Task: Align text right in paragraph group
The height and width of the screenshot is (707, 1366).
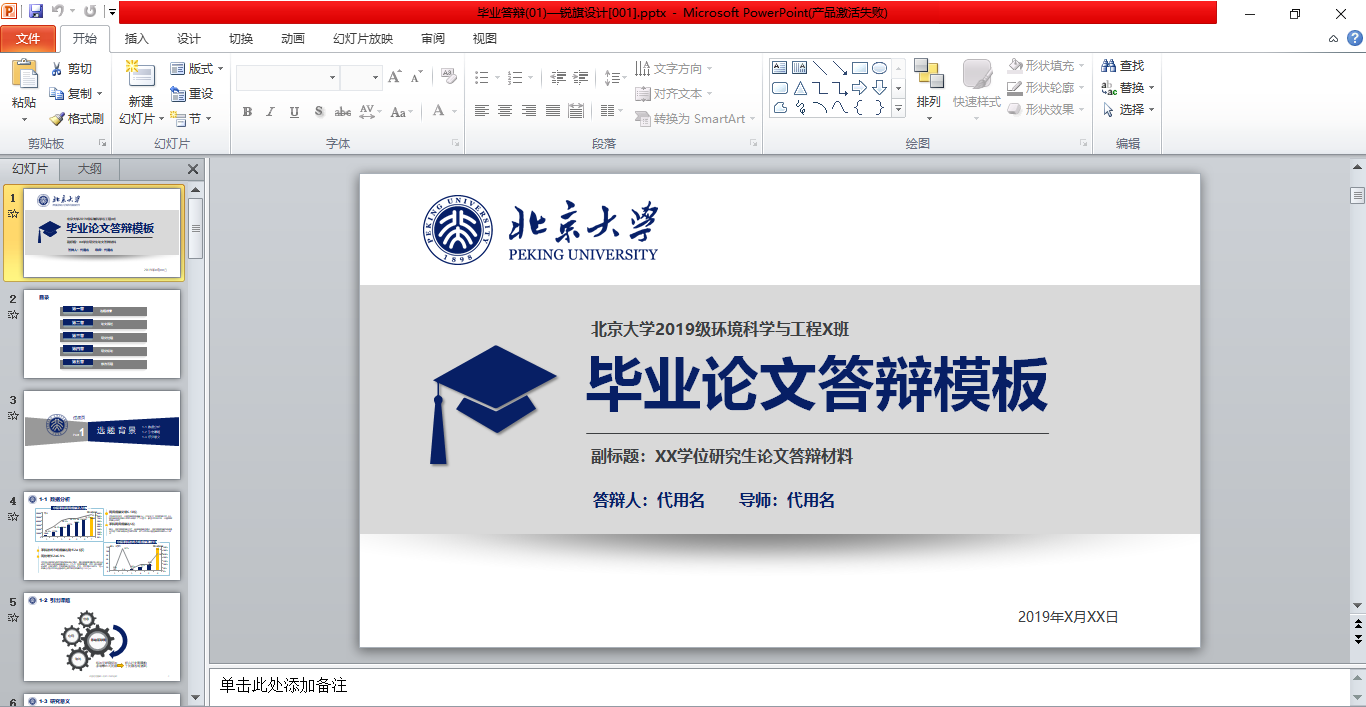Action: click(529, 111)
